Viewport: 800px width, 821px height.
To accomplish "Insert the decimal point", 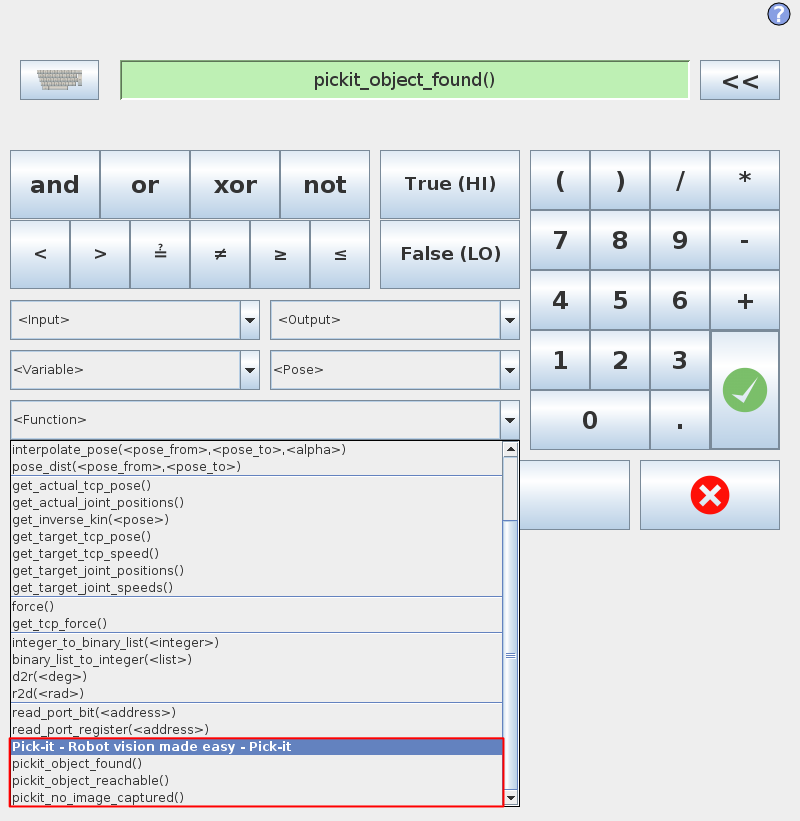I will (680, 420).
